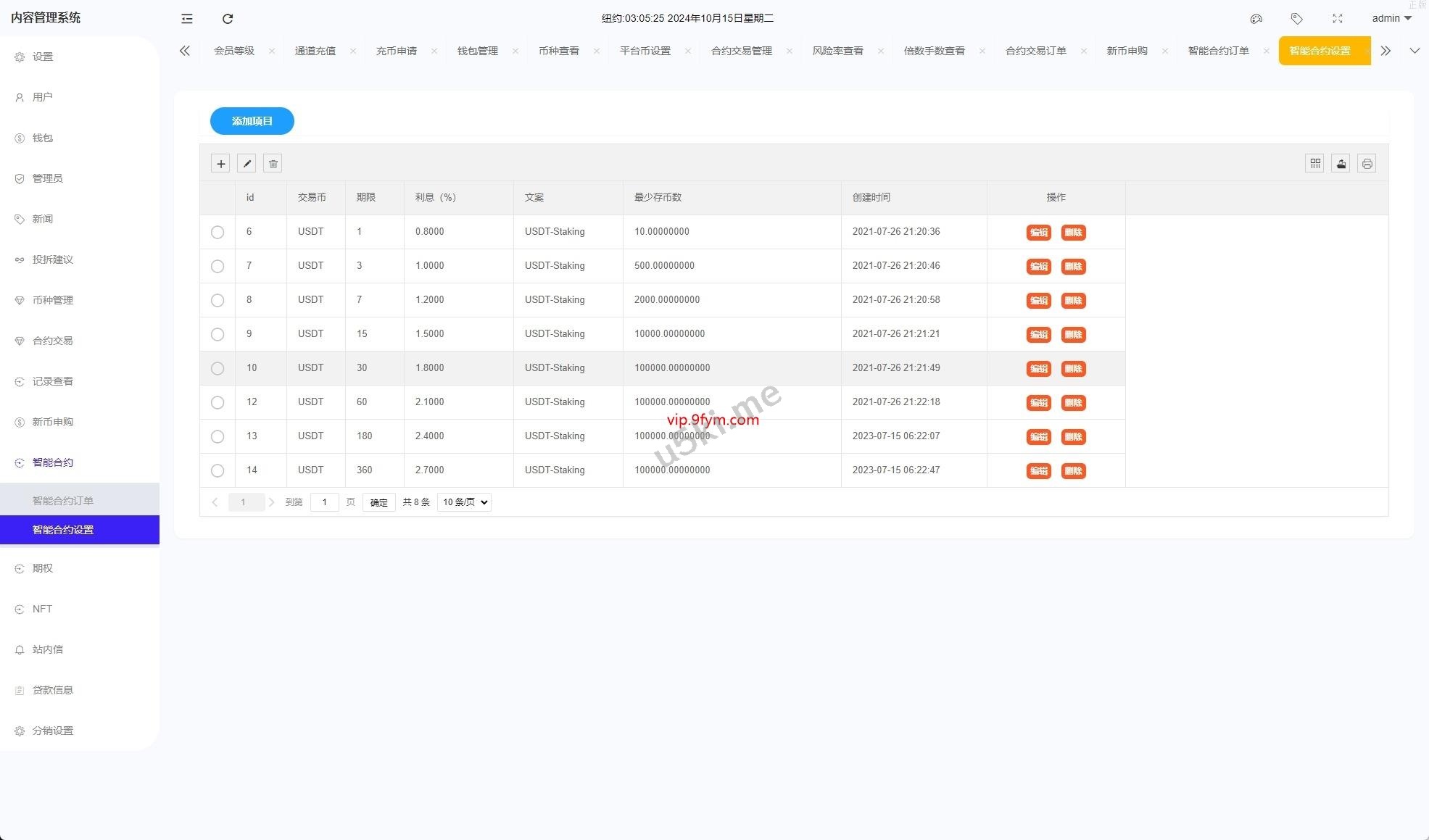Click the refresh icon in top header
1429x840 pixels.
(x=228, y=19)
